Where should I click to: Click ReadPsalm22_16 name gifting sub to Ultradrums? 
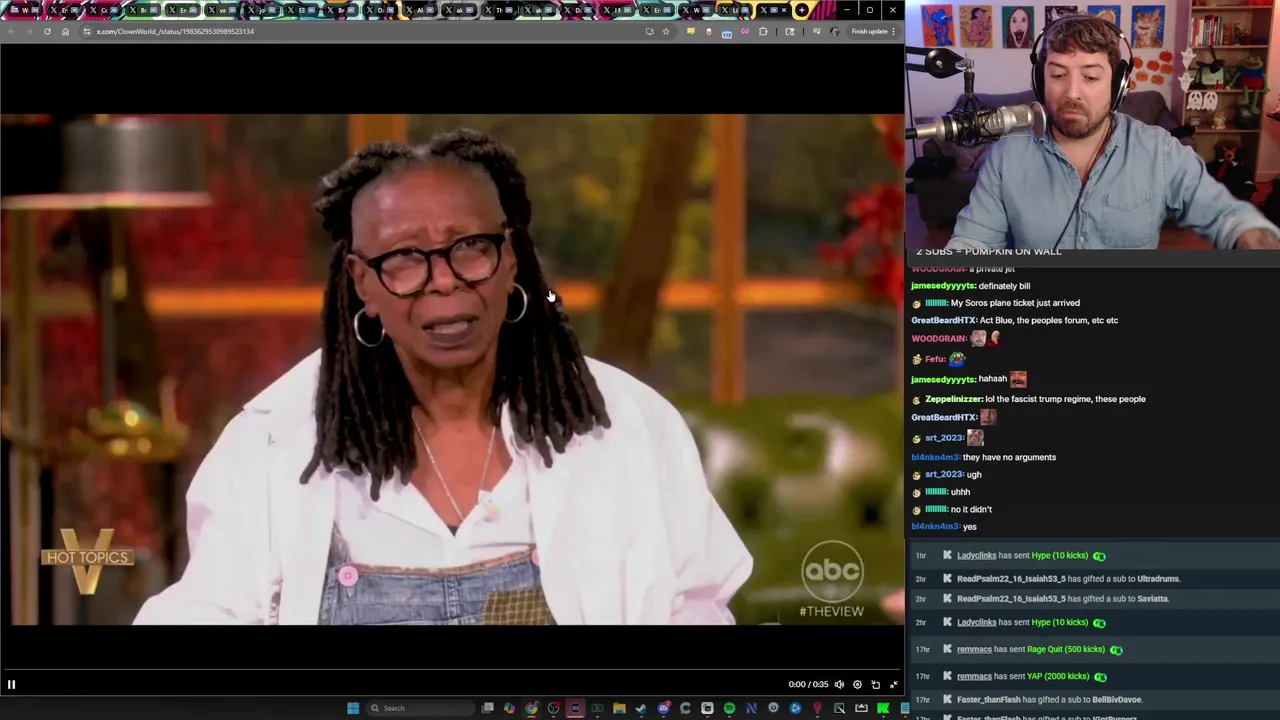tap(1011, 578)
